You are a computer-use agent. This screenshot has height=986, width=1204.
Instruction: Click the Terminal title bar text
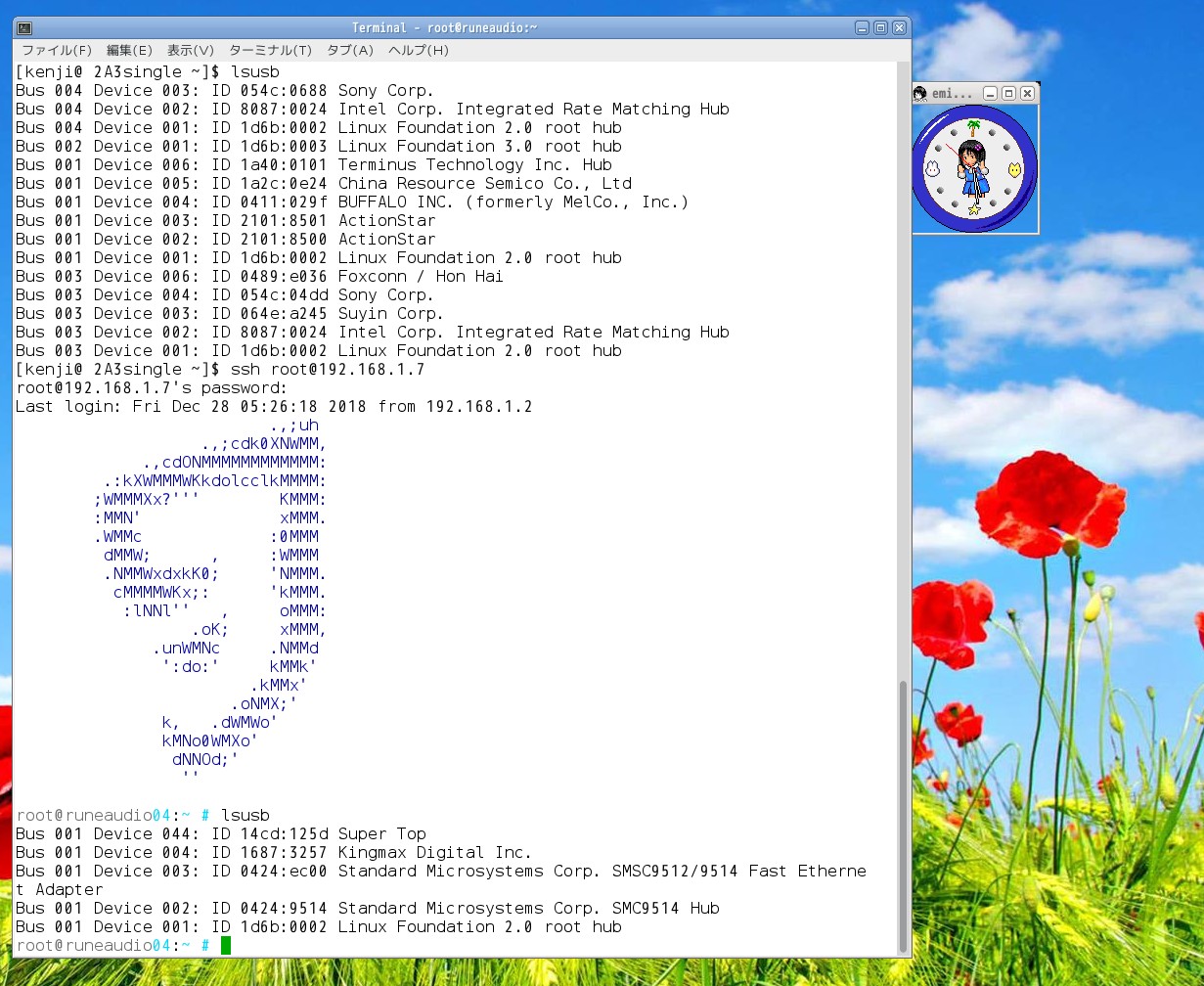[x=444, y=27]
